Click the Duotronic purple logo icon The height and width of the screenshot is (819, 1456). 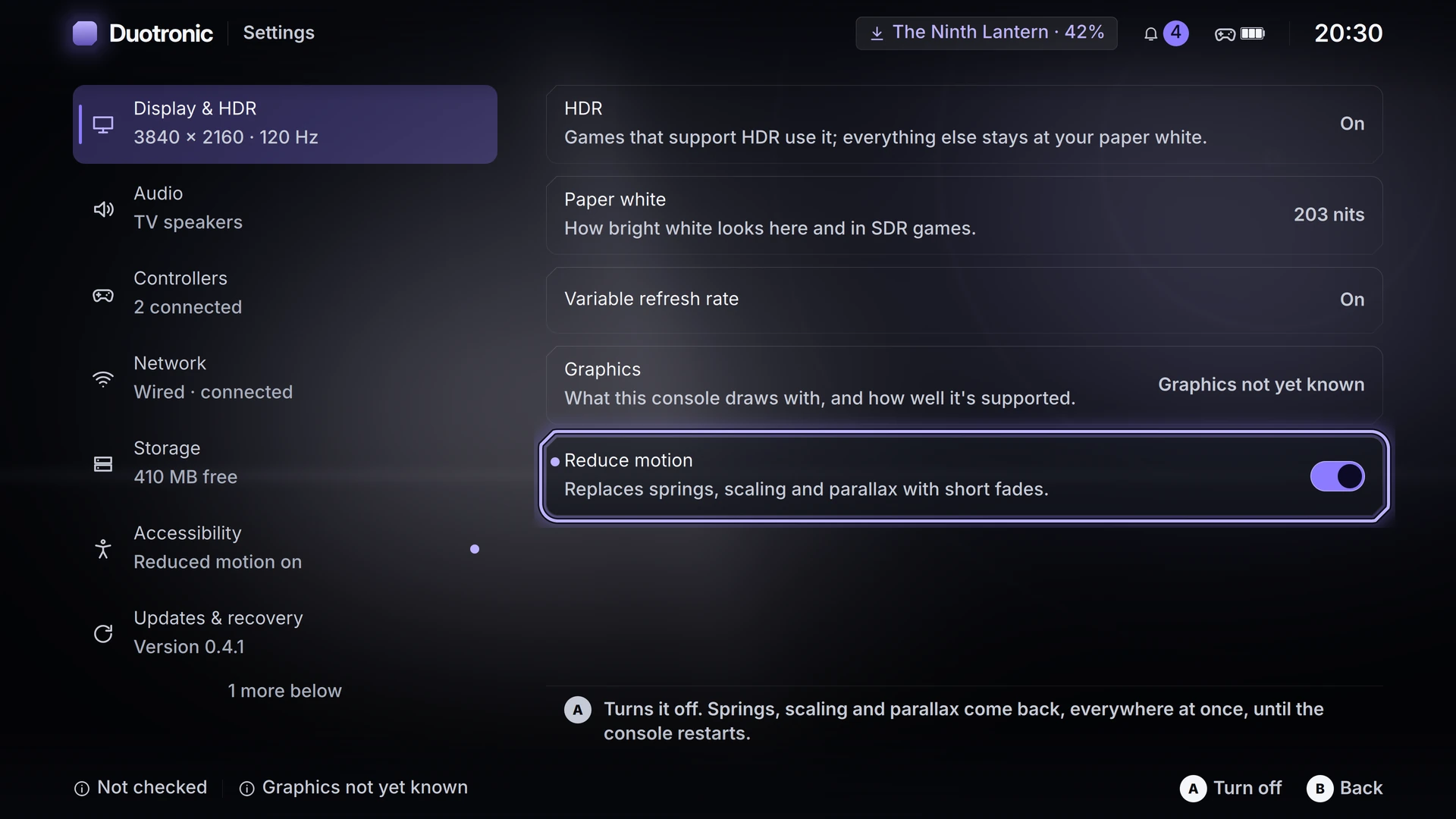[x=85, y=33]
